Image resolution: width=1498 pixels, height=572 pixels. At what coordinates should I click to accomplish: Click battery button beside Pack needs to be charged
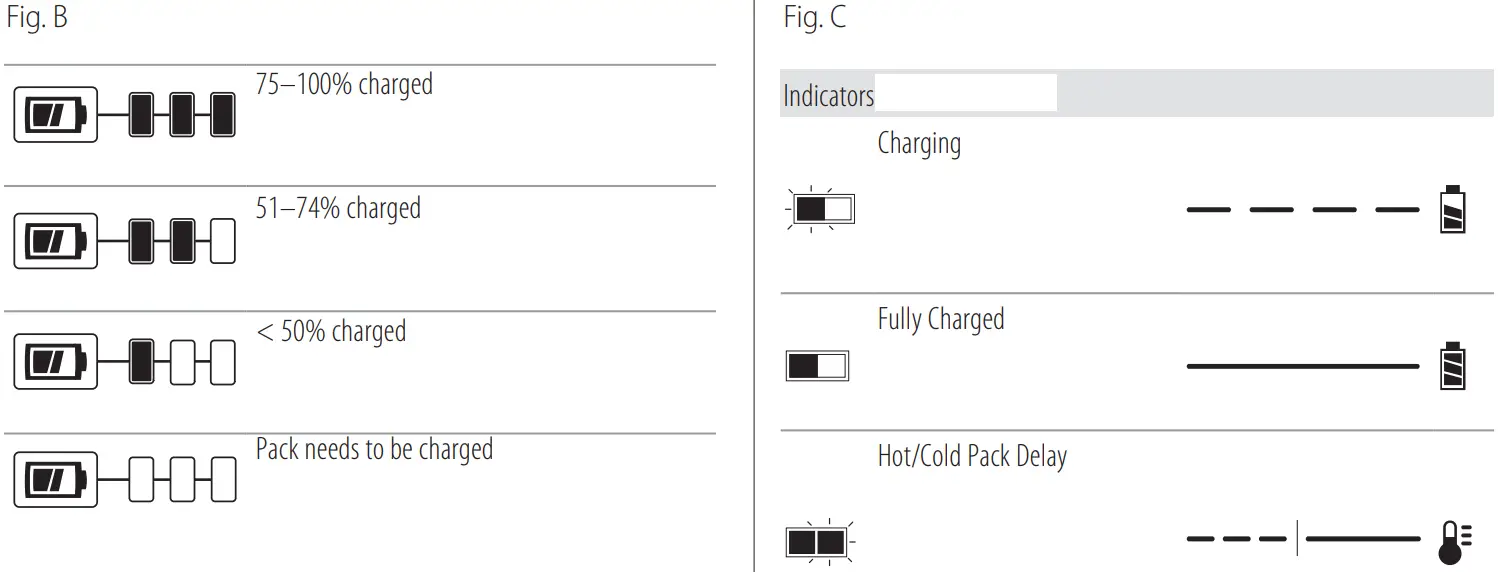[55, 479]
